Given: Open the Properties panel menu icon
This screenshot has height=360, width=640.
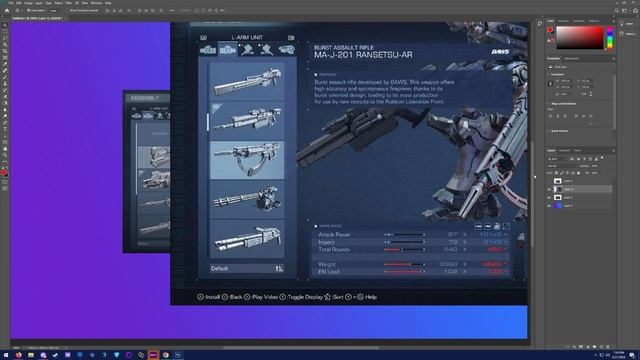Looking at the screenshot, I should (613, 58).
